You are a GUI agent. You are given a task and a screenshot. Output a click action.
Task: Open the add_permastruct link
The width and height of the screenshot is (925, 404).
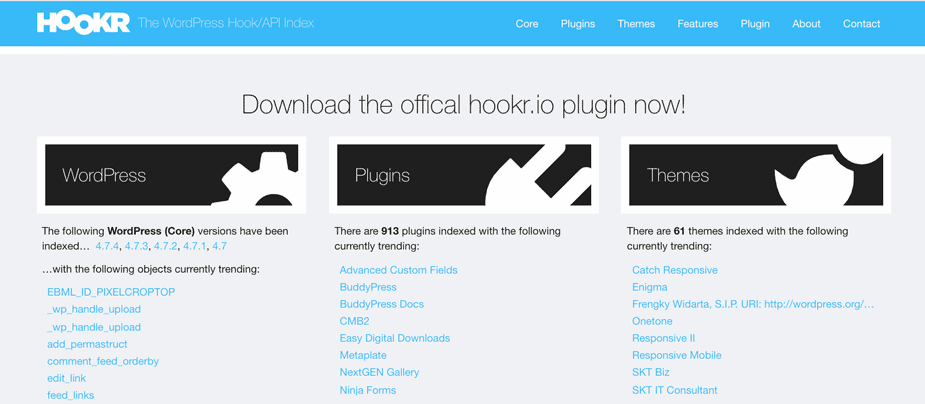click(x=87, y=344)
